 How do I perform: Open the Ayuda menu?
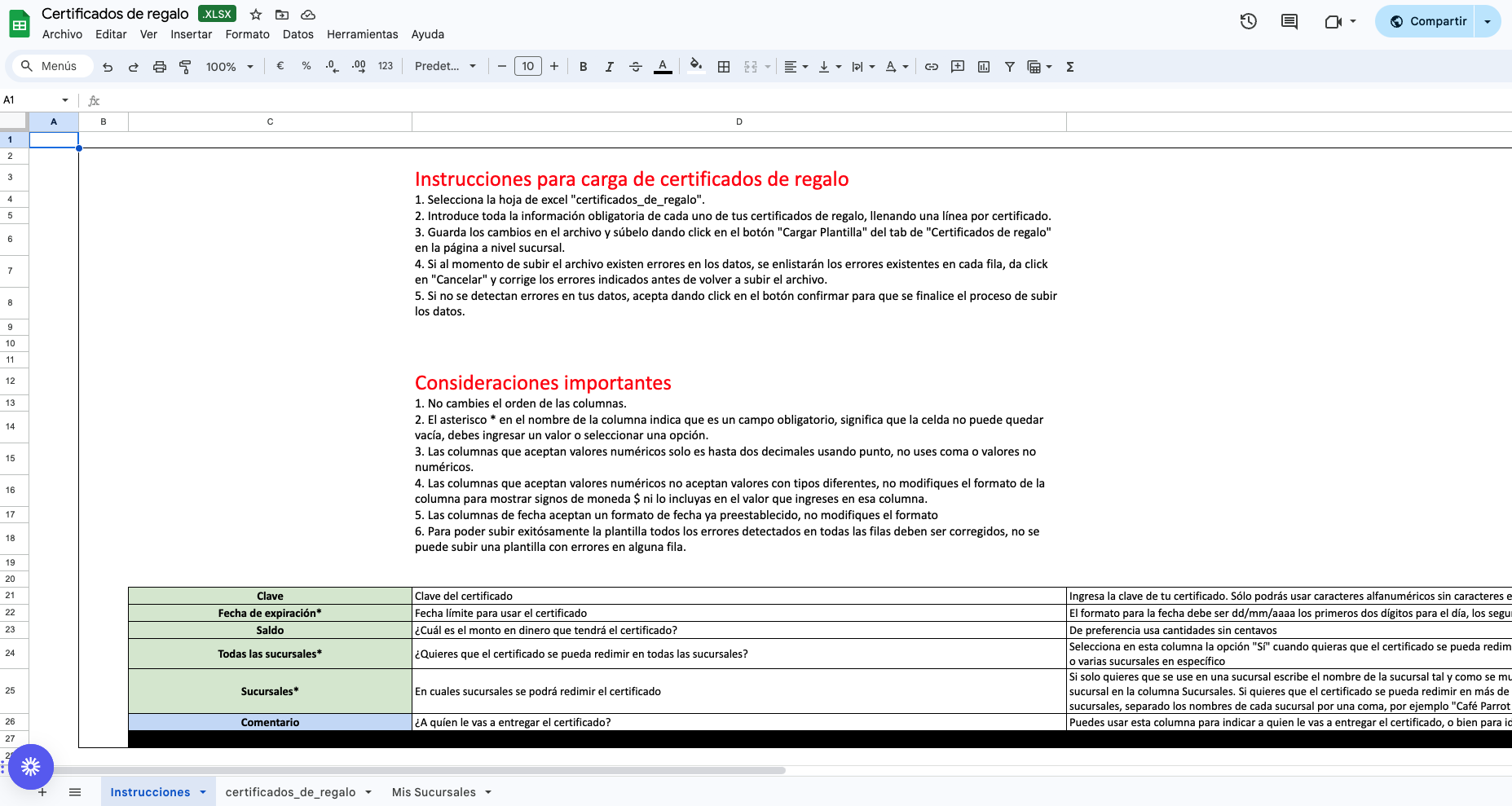click(428, 34)
